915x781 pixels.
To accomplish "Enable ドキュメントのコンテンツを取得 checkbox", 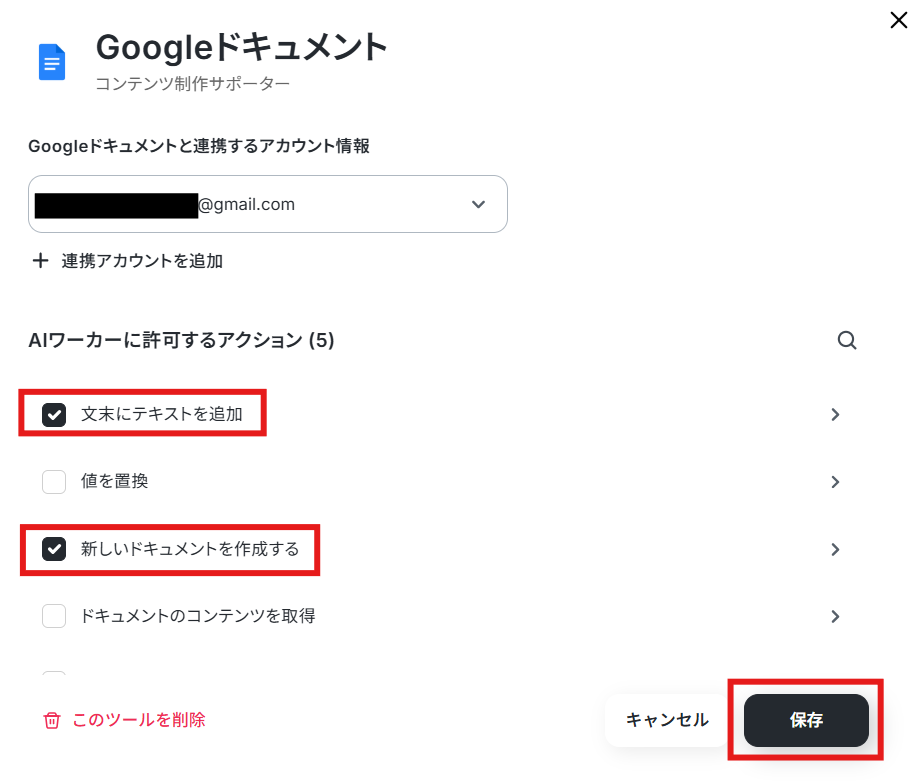I will (54, 616).
